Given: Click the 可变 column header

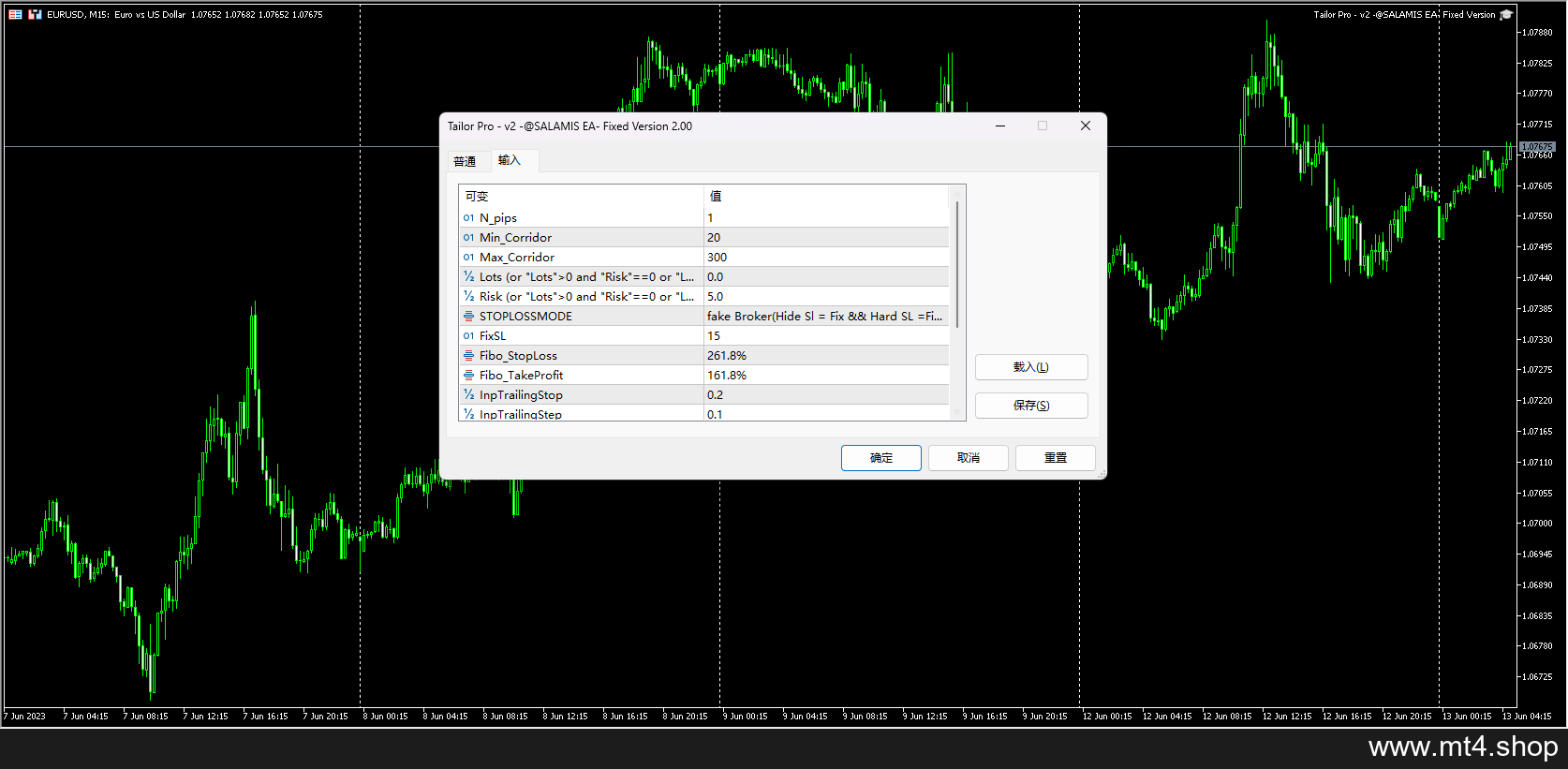Looking at the screenshot, I should point(581,197).
